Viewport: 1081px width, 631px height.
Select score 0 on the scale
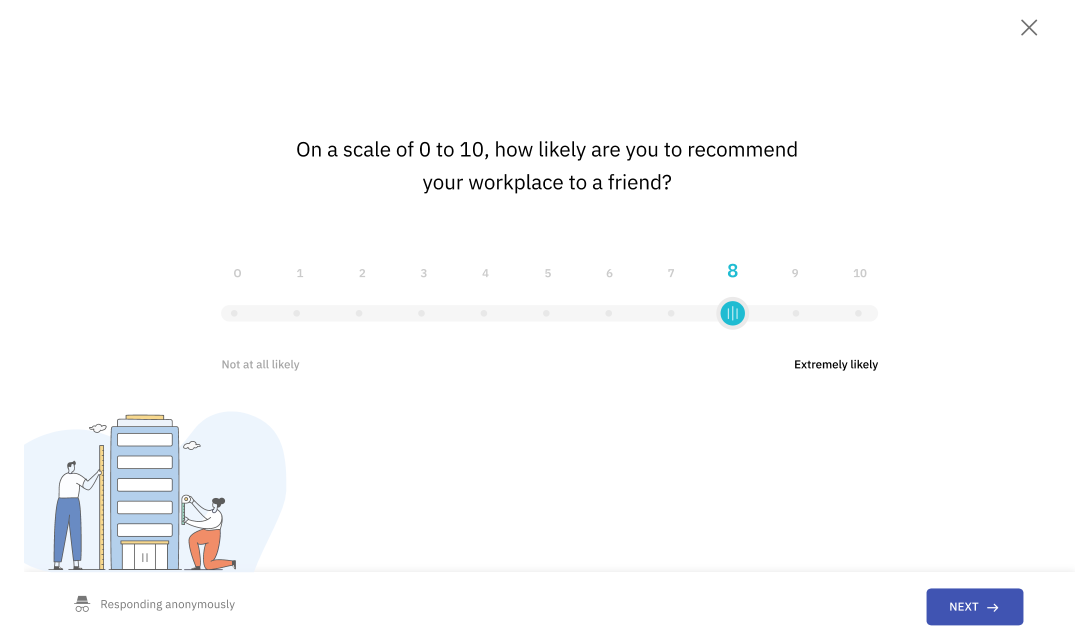[x=237, y=273]
